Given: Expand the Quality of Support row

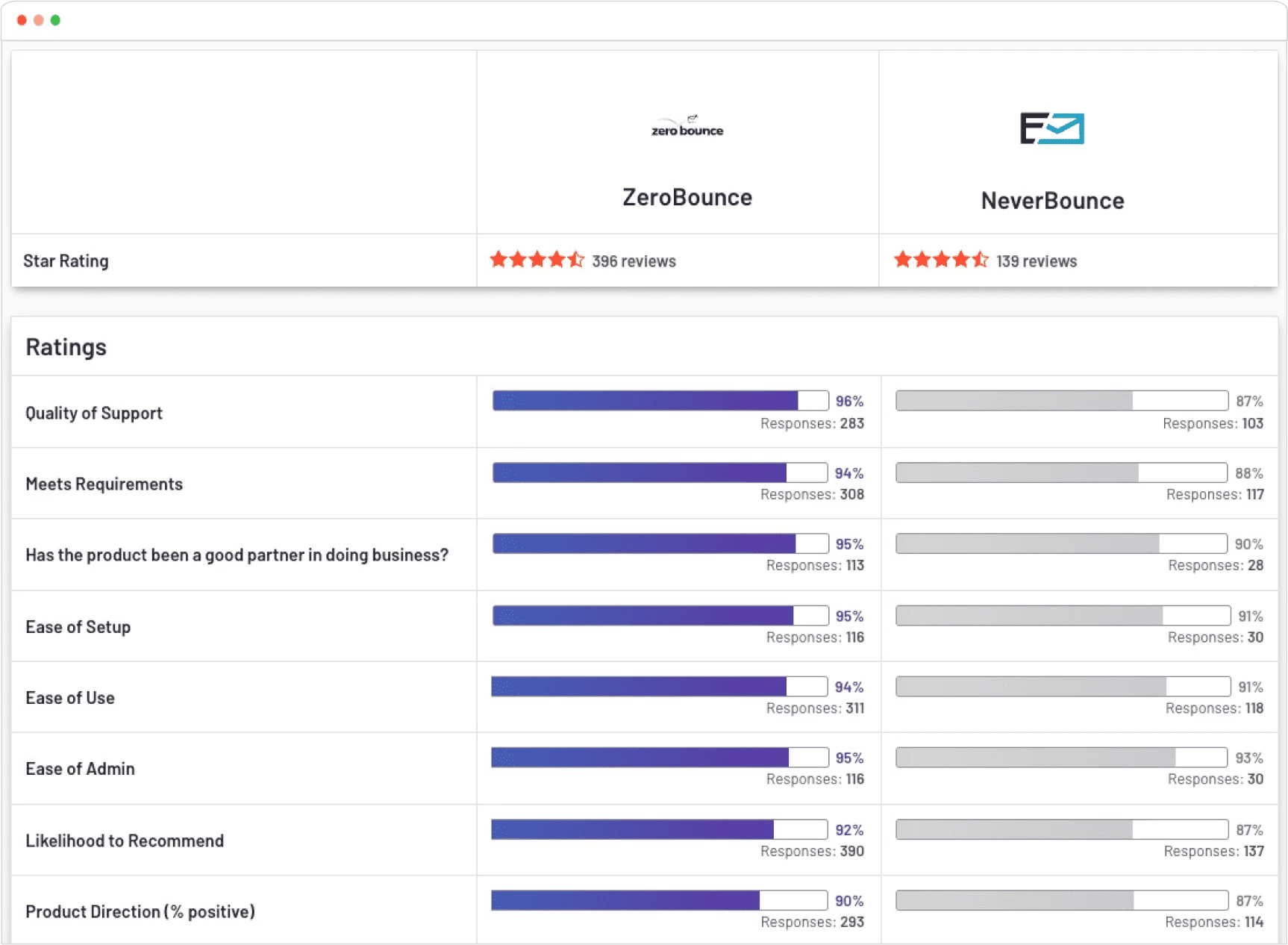Looking at the screenshot, I should (94, 413).
